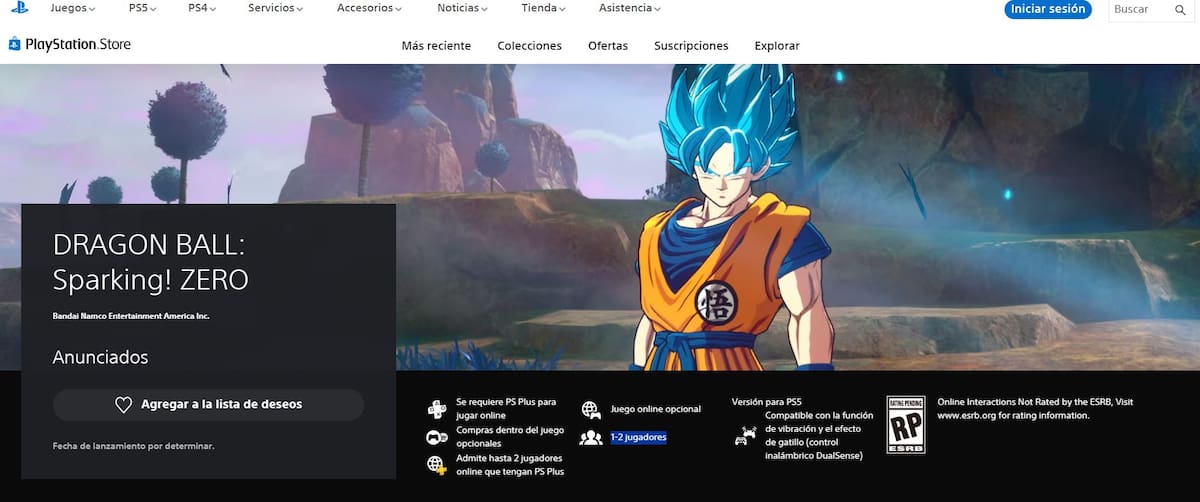Click Agregar a la lista de deseos
1200x502 pixels.
pos(208,405)
